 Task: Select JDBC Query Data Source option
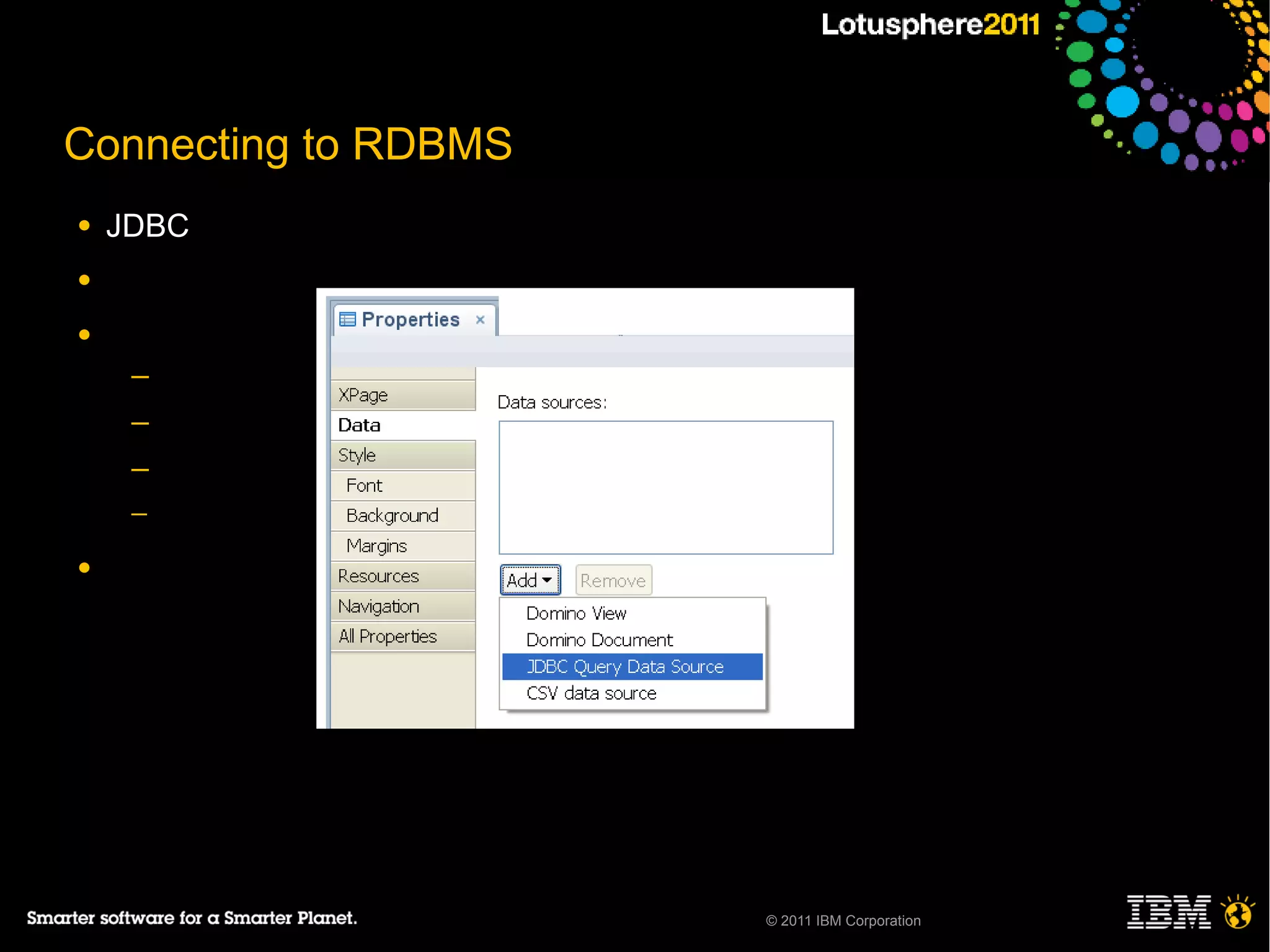[x=633, y=667]
